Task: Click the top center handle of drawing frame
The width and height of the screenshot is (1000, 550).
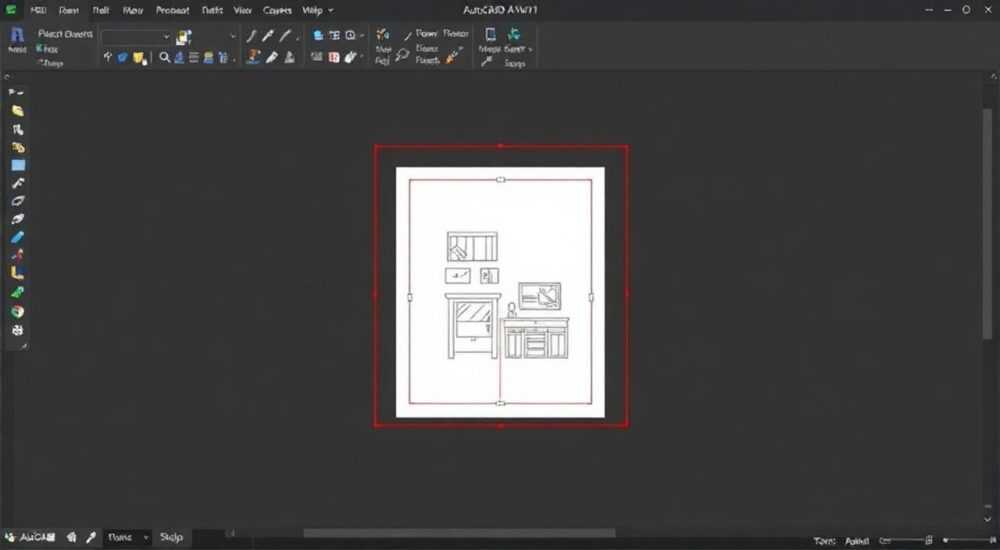Action: click(x=501, y=180)
